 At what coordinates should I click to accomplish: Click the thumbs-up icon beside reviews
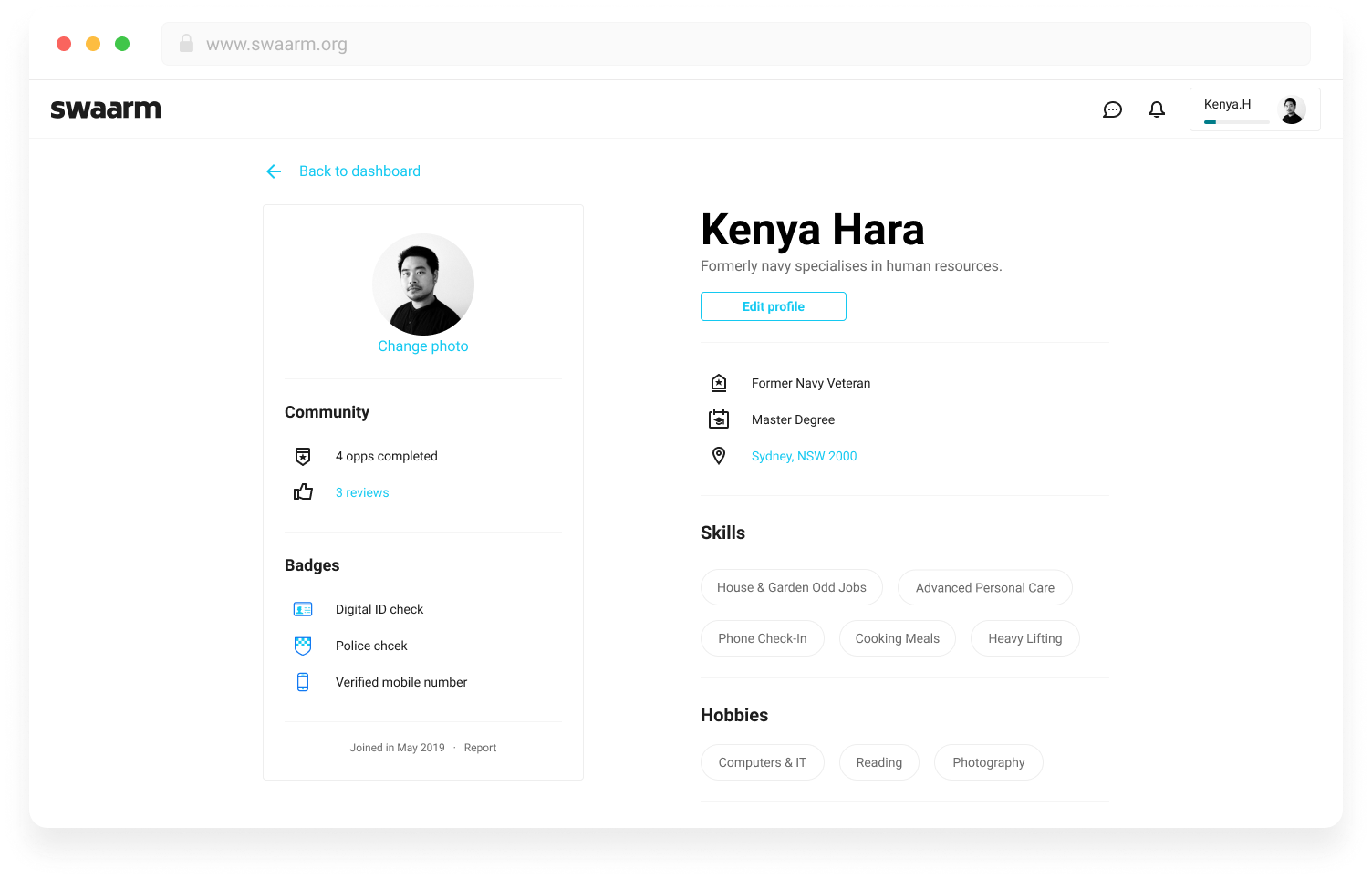(x=302, y=491)
